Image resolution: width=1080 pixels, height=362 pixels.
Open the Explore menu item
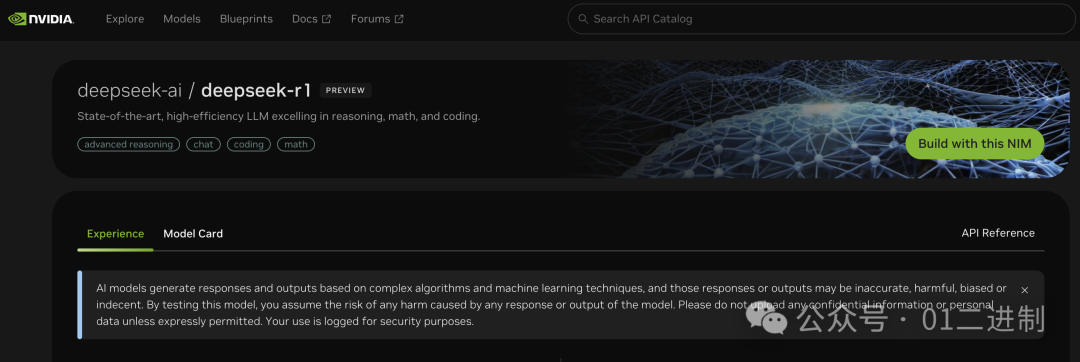[125, 19]
